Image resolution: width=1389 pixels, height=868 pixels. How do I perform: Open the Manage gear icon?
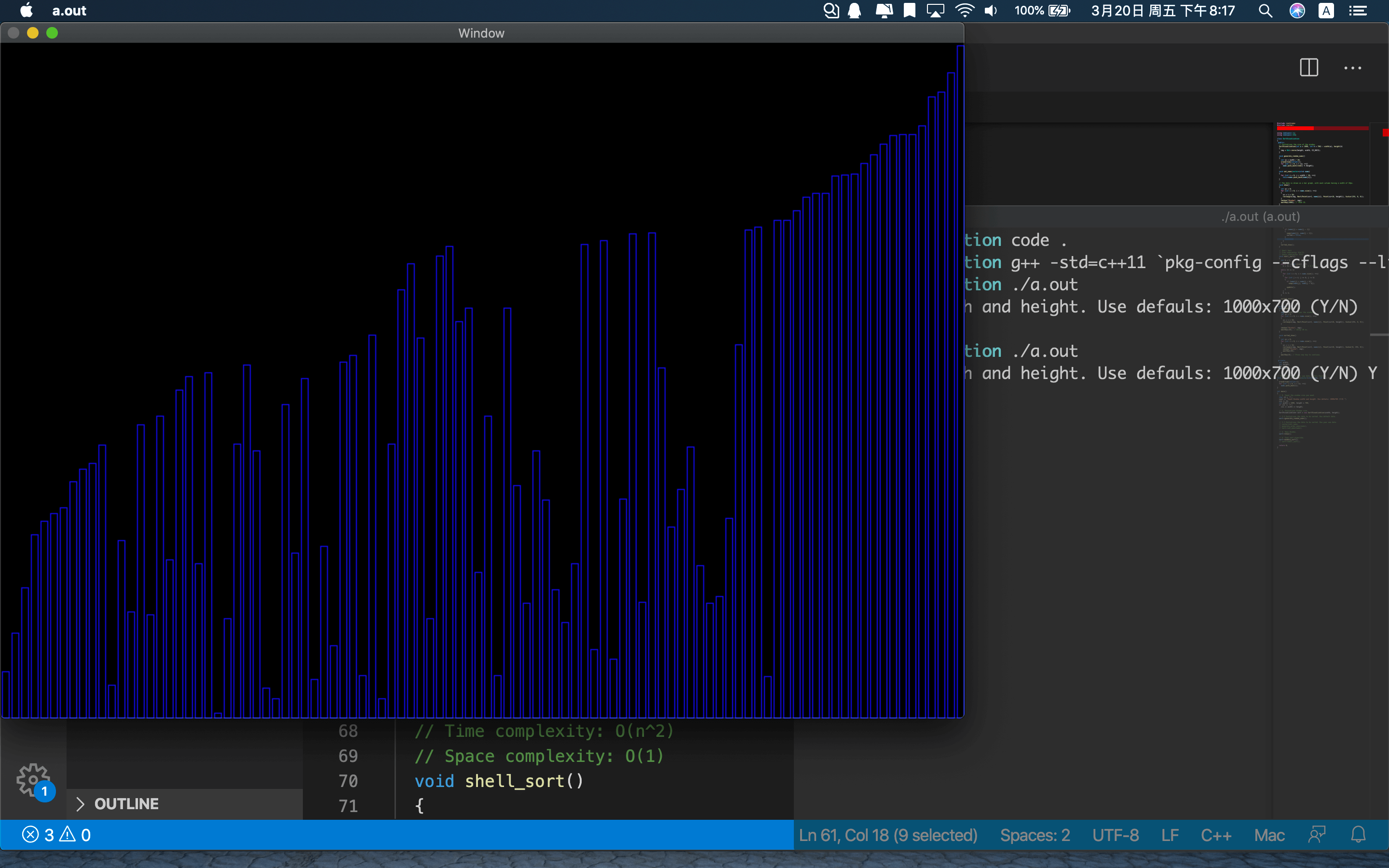pos(33,779)
